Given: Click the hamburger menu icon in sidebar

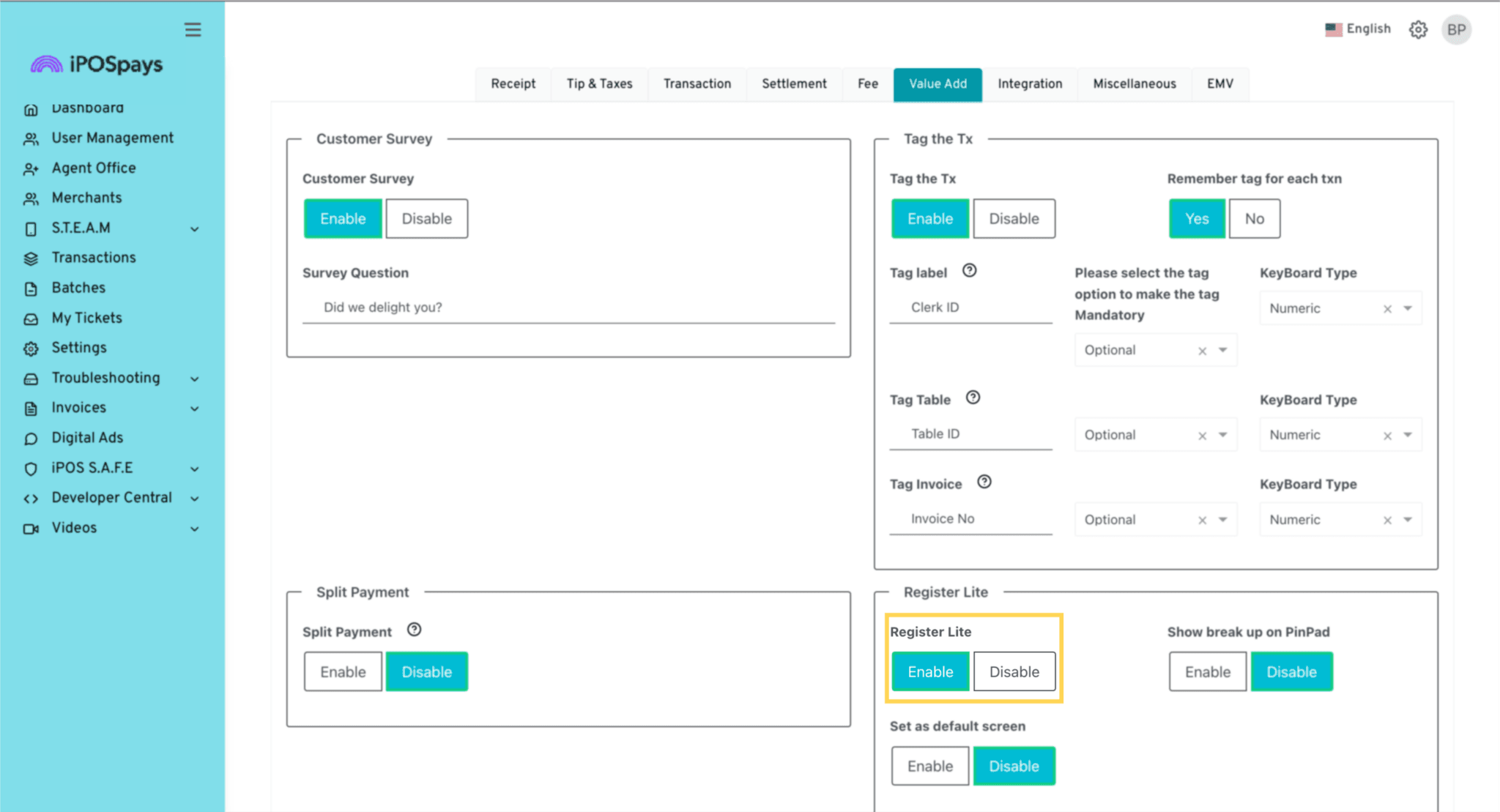Looking at the screenshot, I should pos(193,29).
